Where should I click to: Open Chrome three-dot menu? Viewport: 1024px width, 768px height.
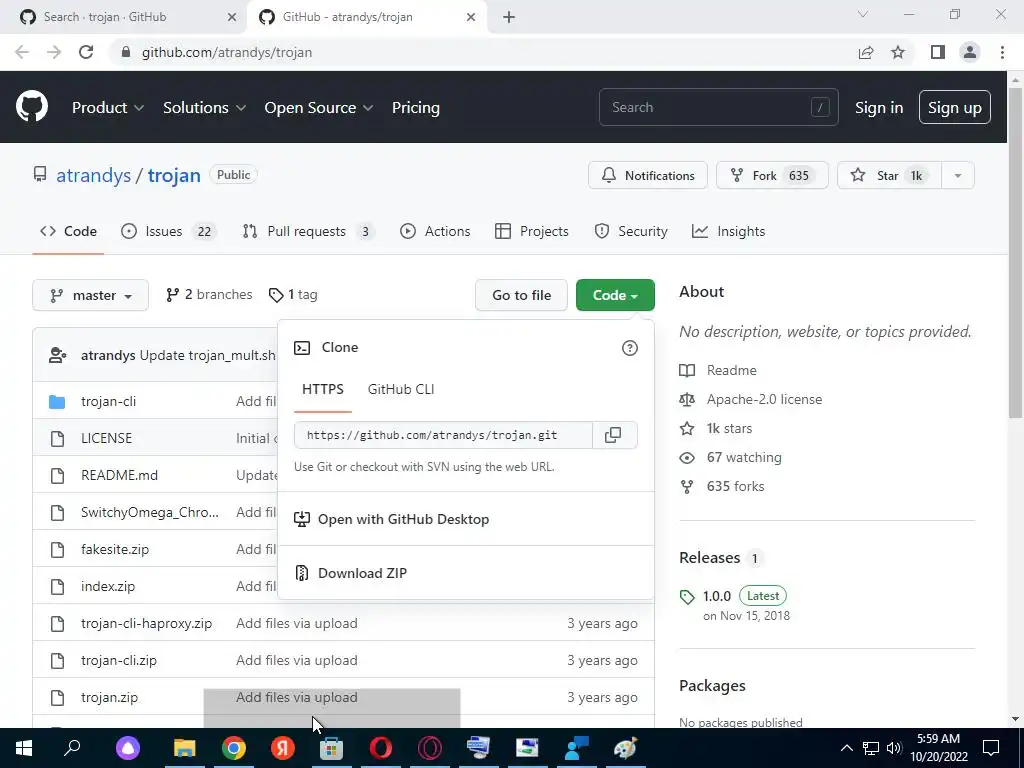pos(1002,52)
